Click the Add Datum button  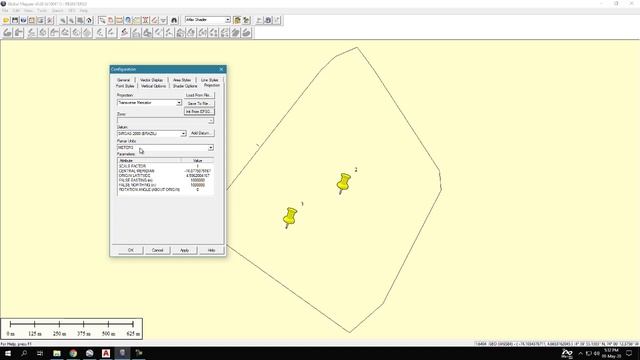click(201, 133)
